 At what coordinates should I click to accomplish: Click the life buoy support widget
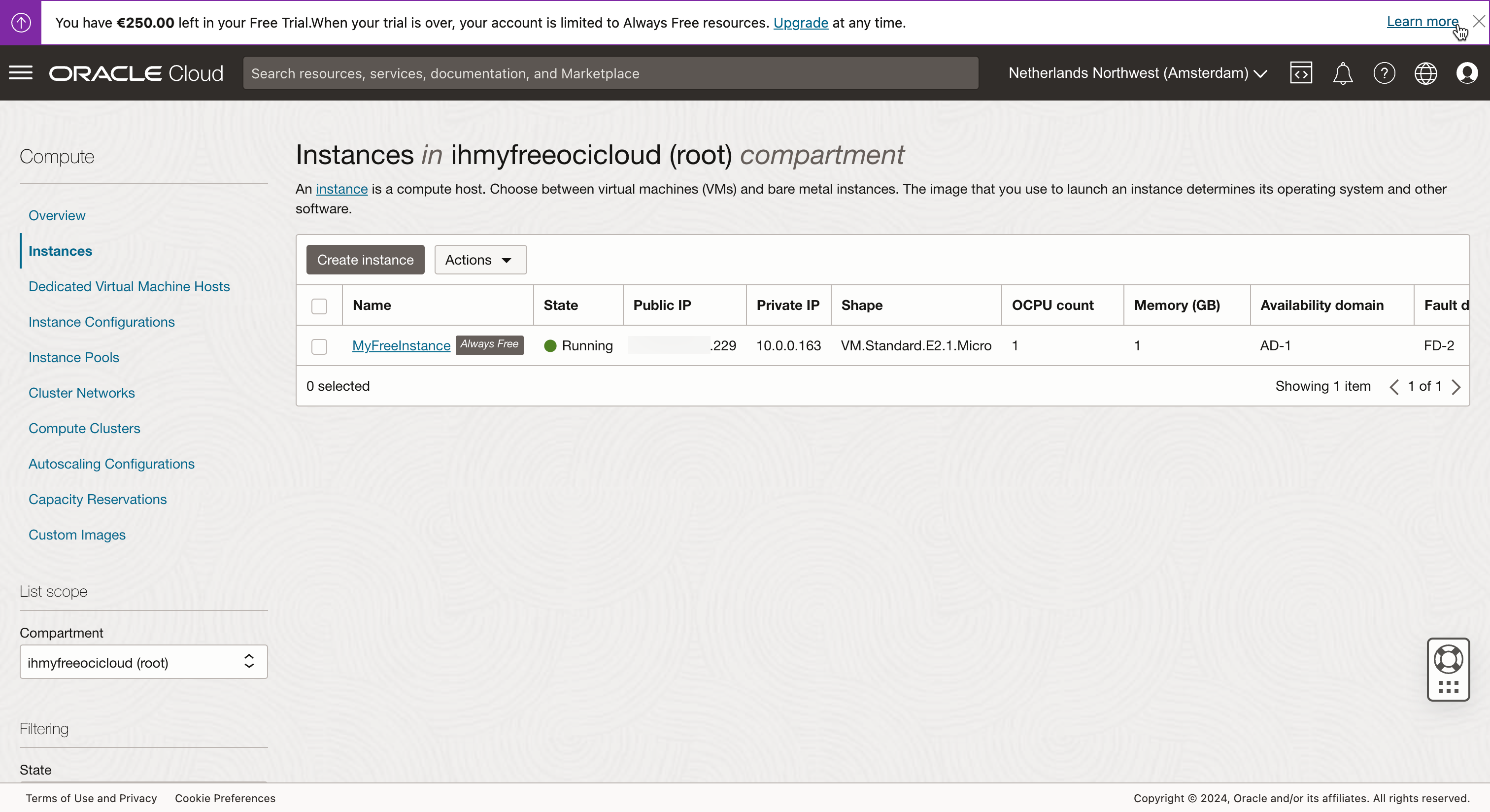point(1448,659)
